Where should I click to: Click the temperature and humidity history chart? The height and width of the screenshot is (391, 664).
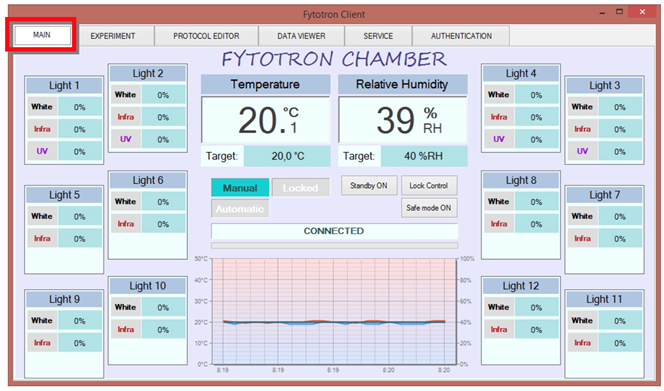pos(334,311)
